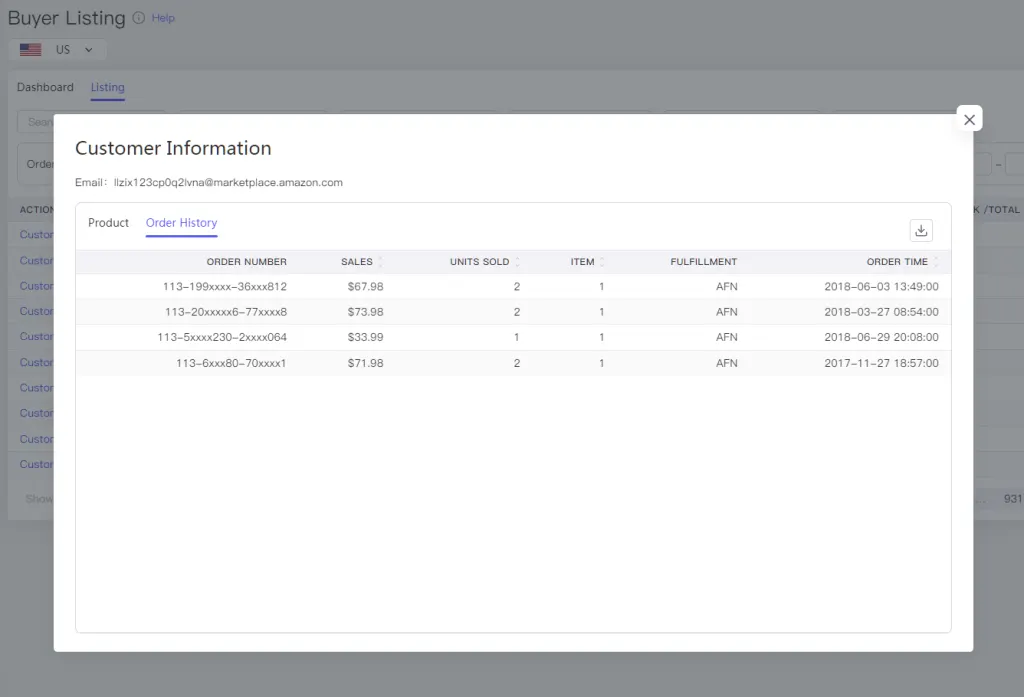Viewport: 1024px width, 697px height.
Task: Close the Customer Information dialog
Action: pyautogui.click(x=969, y=119)
